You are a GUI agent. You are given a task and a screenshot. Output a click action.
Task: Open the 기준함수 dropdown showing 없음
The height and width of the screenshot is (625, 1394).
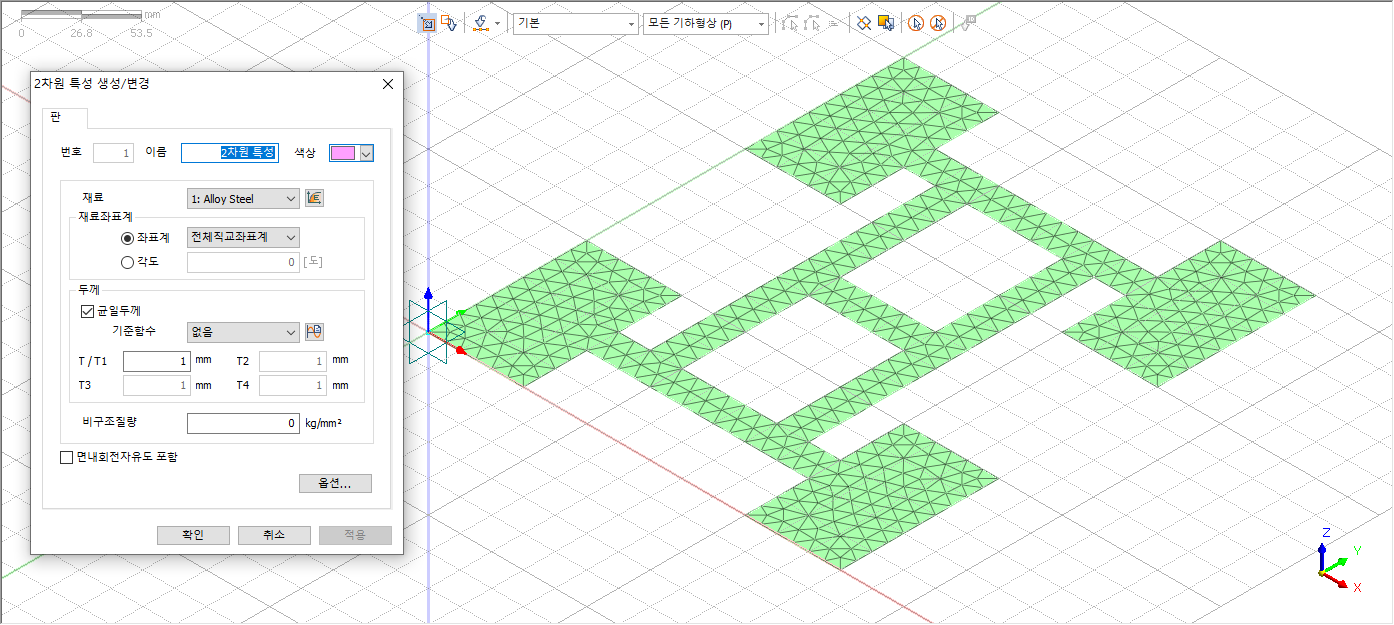(243, 332)
